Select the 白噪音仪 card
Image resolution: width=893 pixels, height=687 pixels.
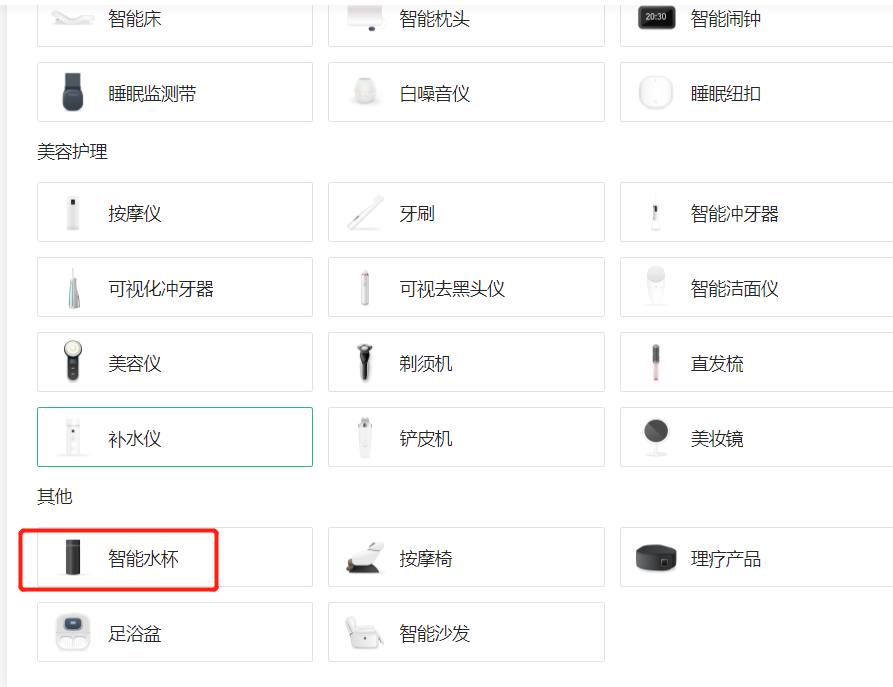pos(466,93)
